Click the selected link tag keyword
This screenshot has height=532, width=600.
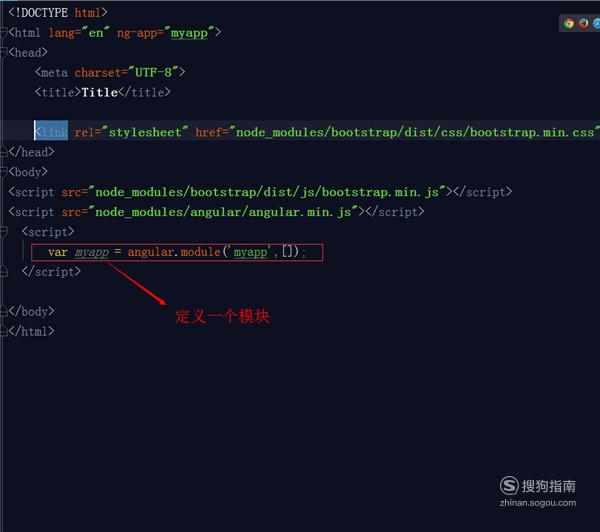(x=51, y=131)
